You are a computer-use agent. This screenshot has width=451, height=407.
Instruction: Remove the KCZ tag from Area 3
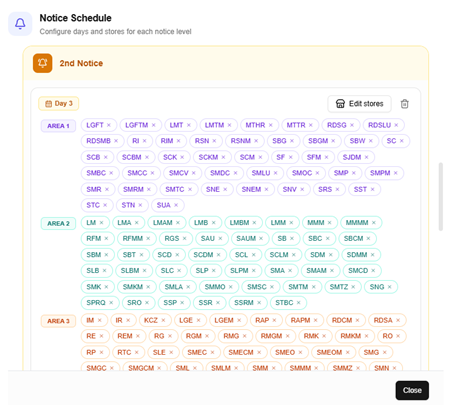point(163,320)
